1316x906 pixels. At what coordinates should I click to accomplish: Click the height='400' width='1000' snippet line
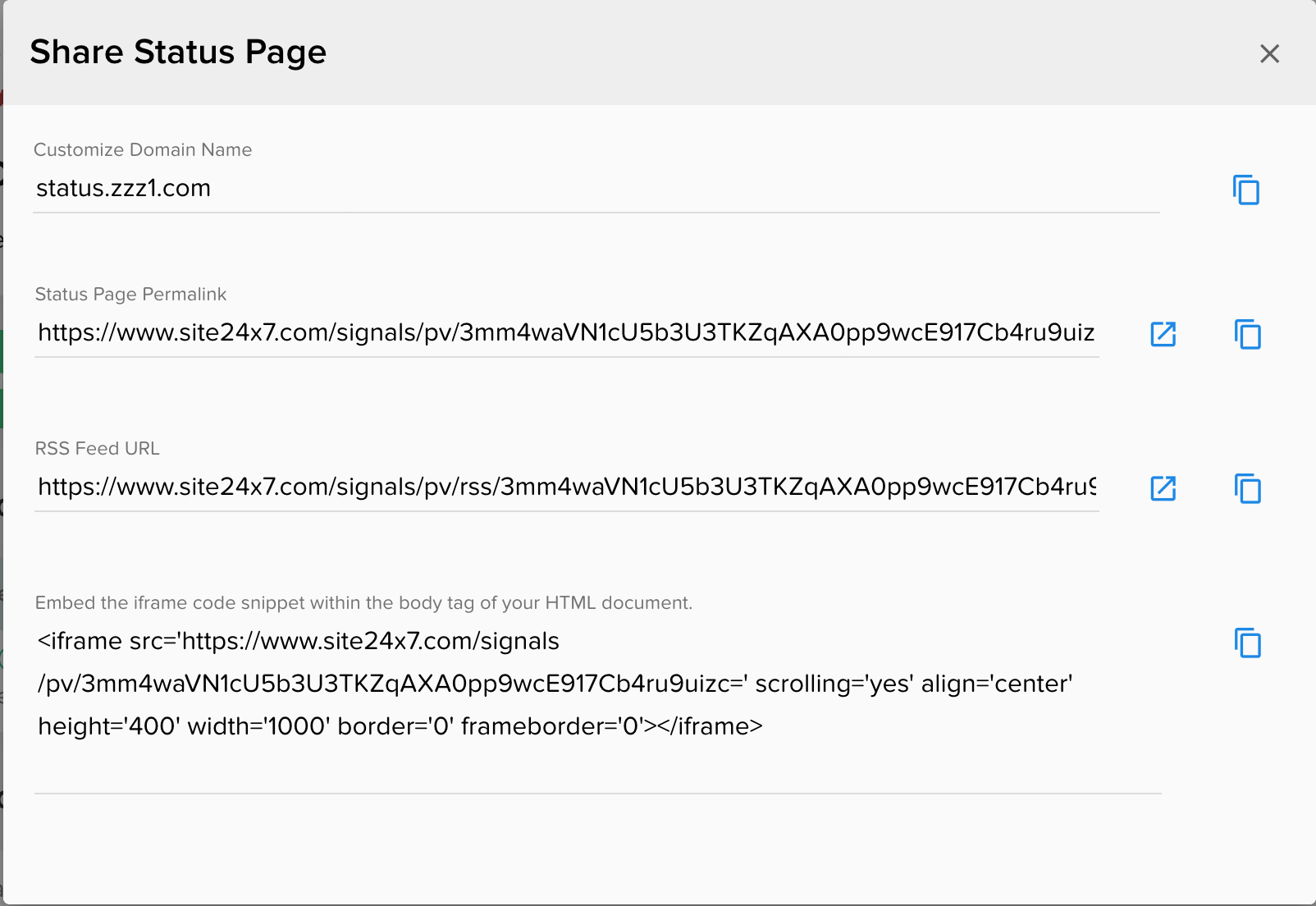point(400,726)
